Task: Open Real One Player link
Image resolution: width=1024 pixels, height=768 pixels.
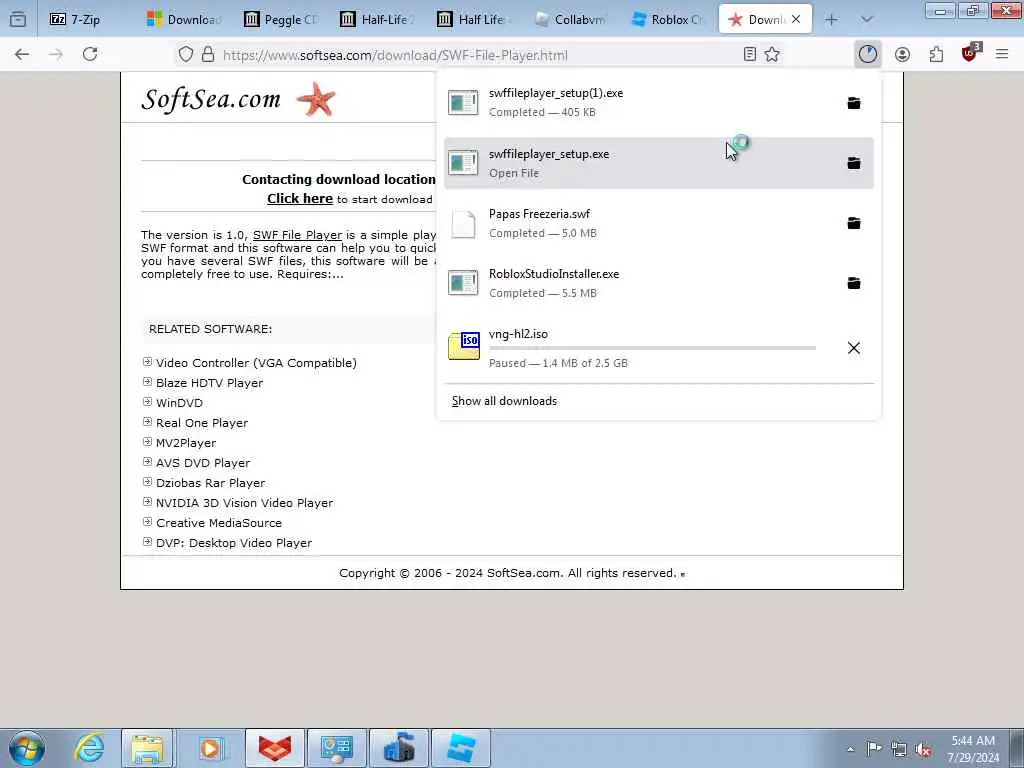Action: pos(202,423)
